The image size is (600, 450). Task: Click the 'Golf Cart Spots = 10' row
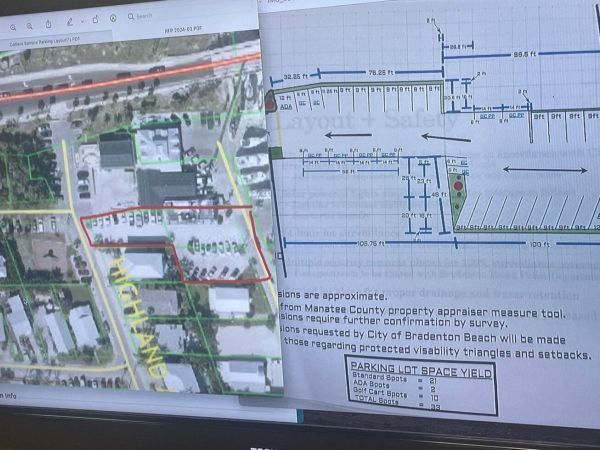tap(395, 394)
